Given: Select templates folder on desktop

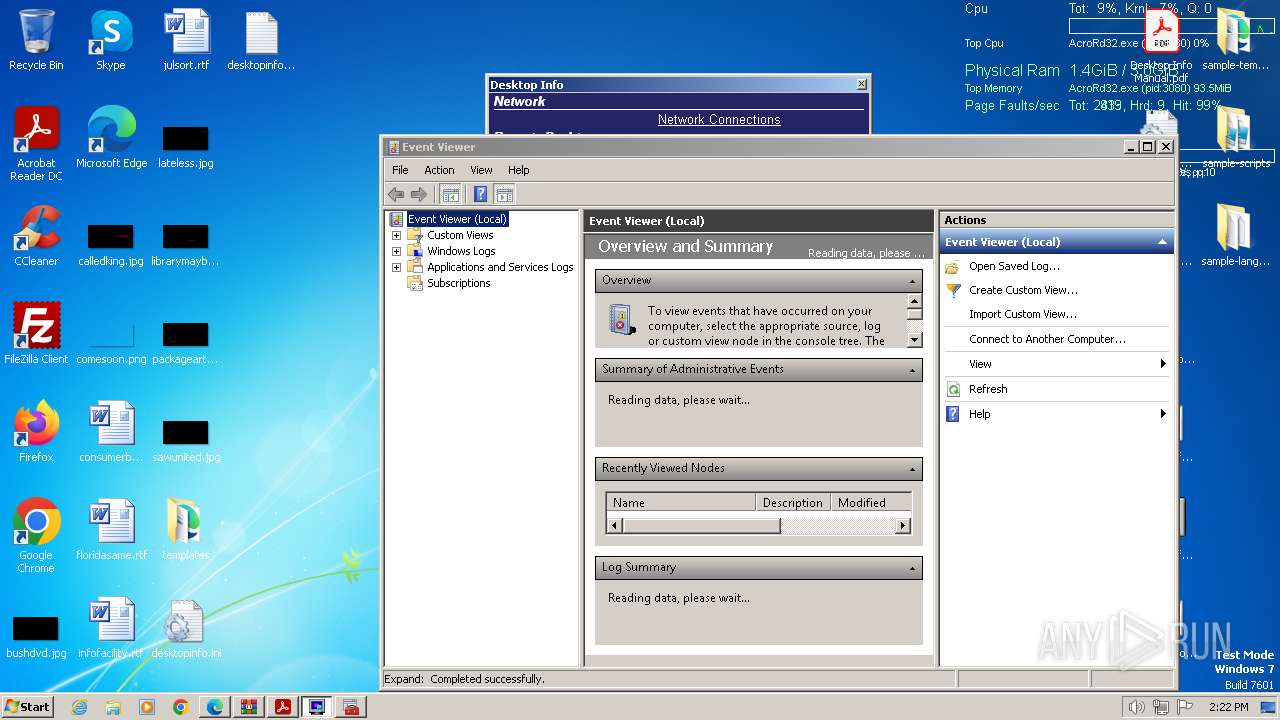Looking at the screenshot, I should (186, 529).
